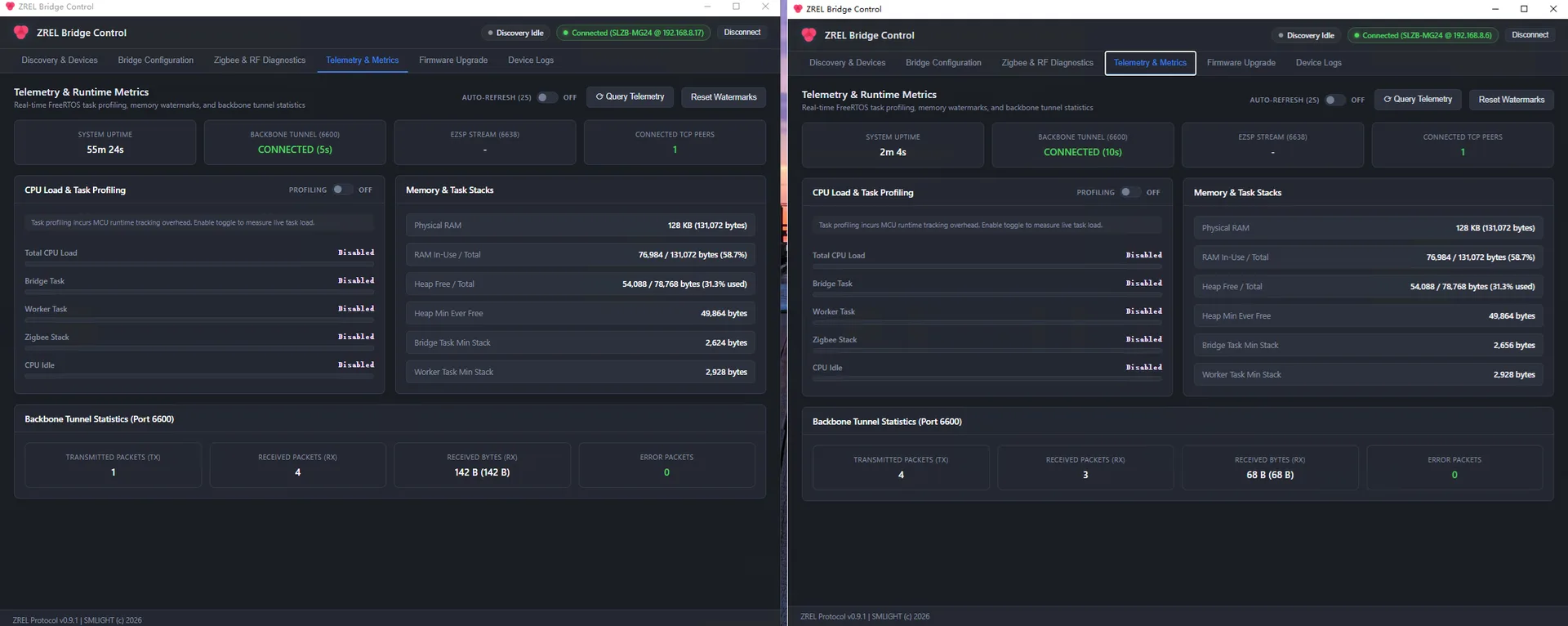1568x626 pixels.
Task: Minimize the left ZREL Bridge Control window
Action: pos(707,7)
